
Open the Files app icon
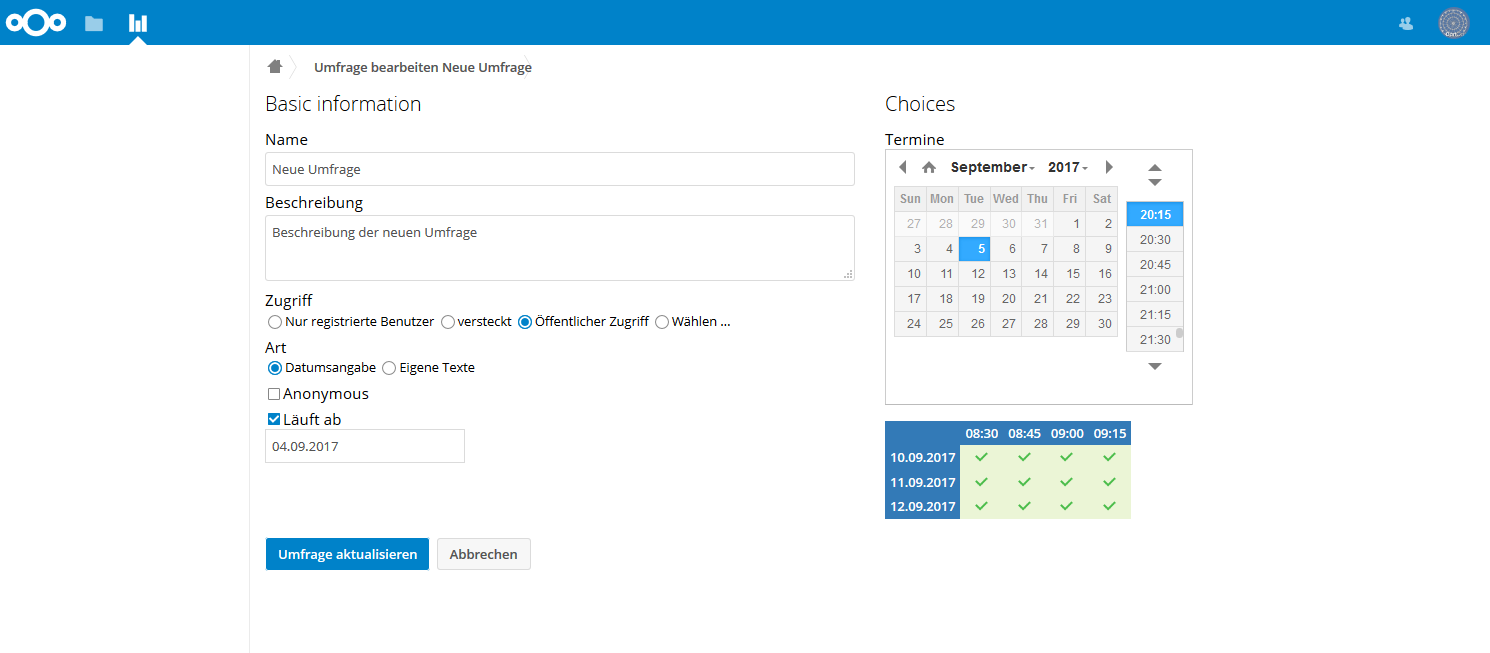(x=94, y=23)
